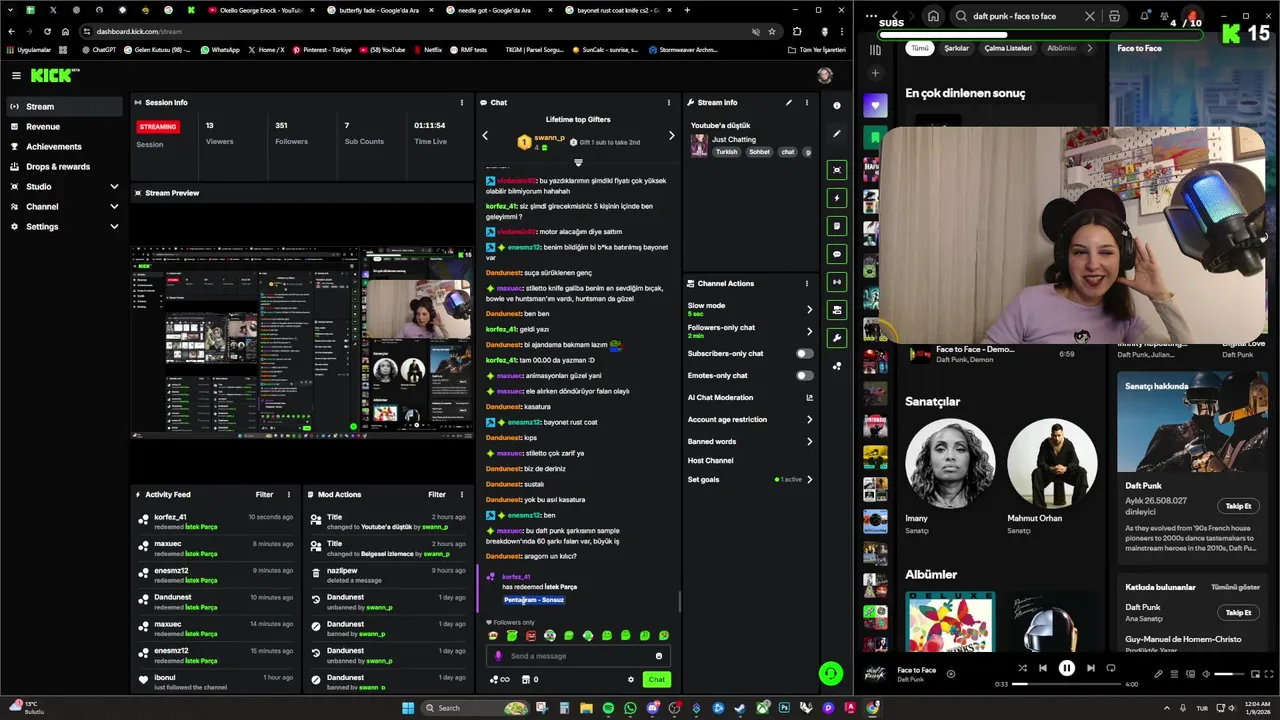Click Spotify search field

1022,16
